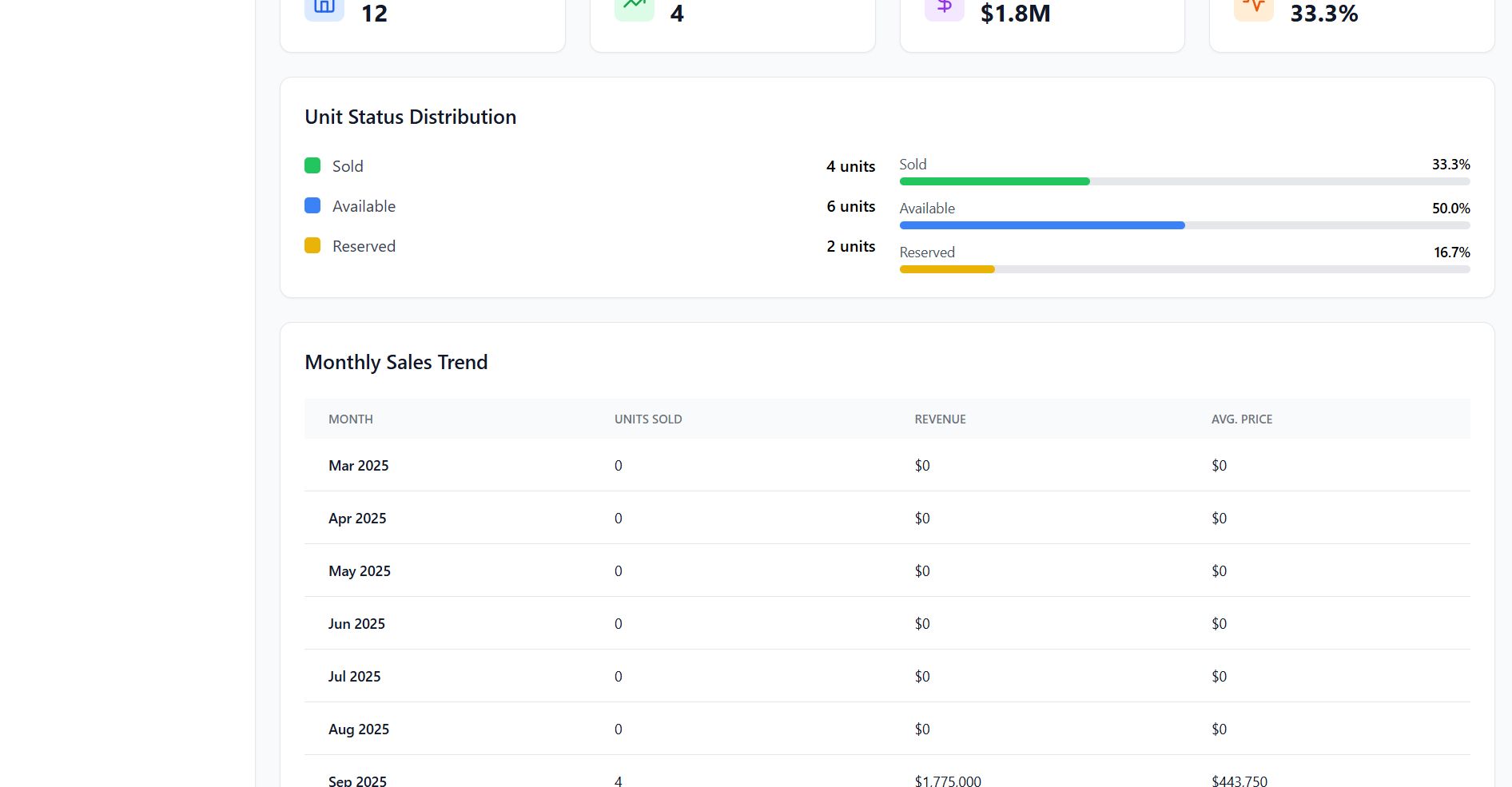The image size is (1512, 787).
Task: Click the green trending-up chart icon
Action: [x=634, y=7]
